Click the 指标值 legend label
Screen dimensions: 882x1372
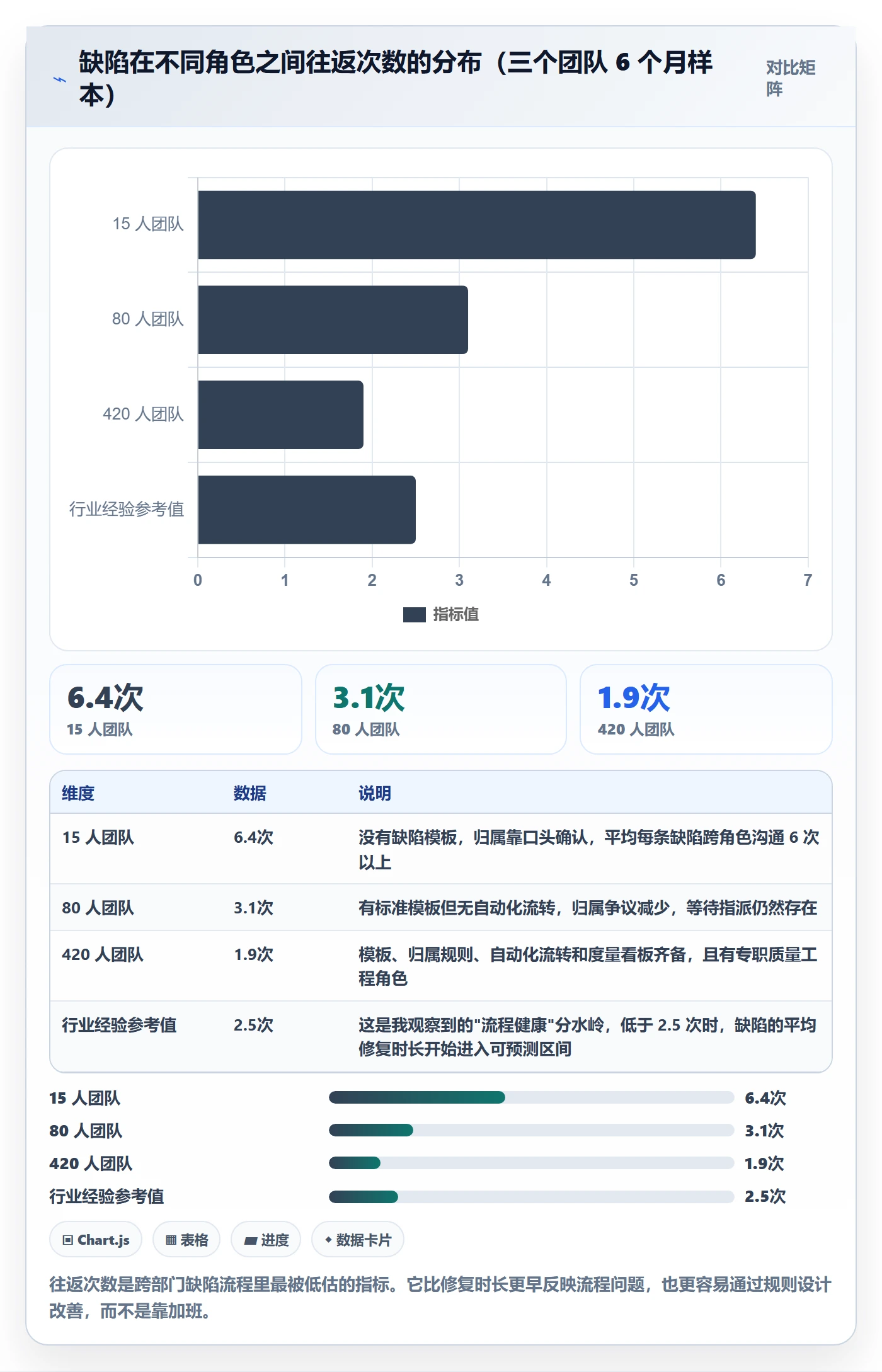tap(456, 614)
